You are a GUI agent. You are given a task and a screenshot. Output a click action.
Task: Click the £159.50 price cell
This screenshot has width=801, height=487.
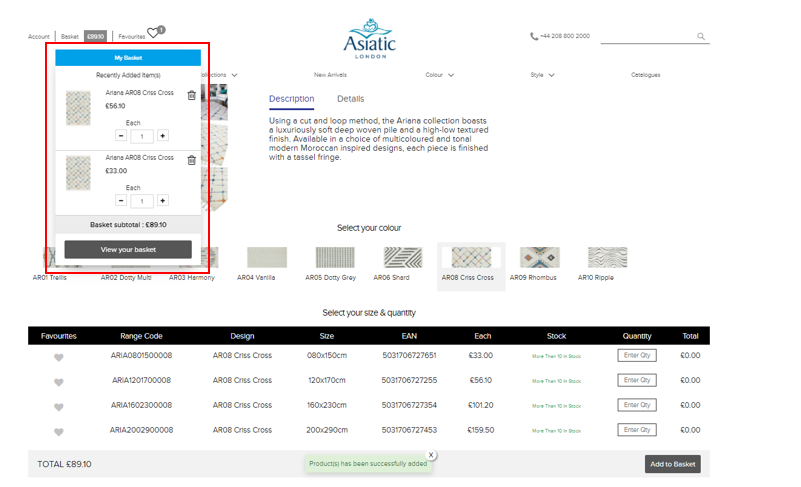(481, 430)
